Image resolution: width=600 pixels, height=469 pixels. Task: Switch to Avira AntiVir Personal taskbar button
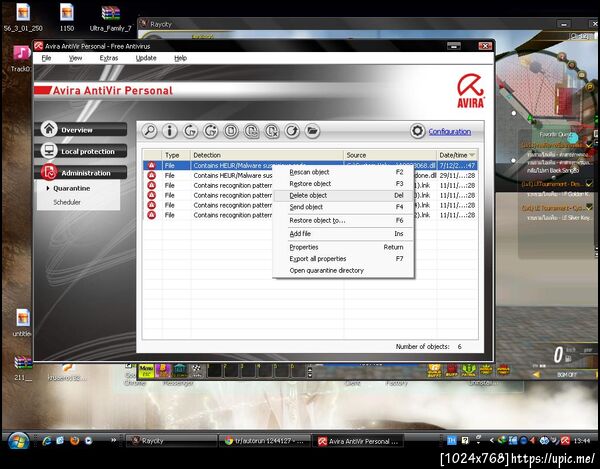[x=358, y=441]
